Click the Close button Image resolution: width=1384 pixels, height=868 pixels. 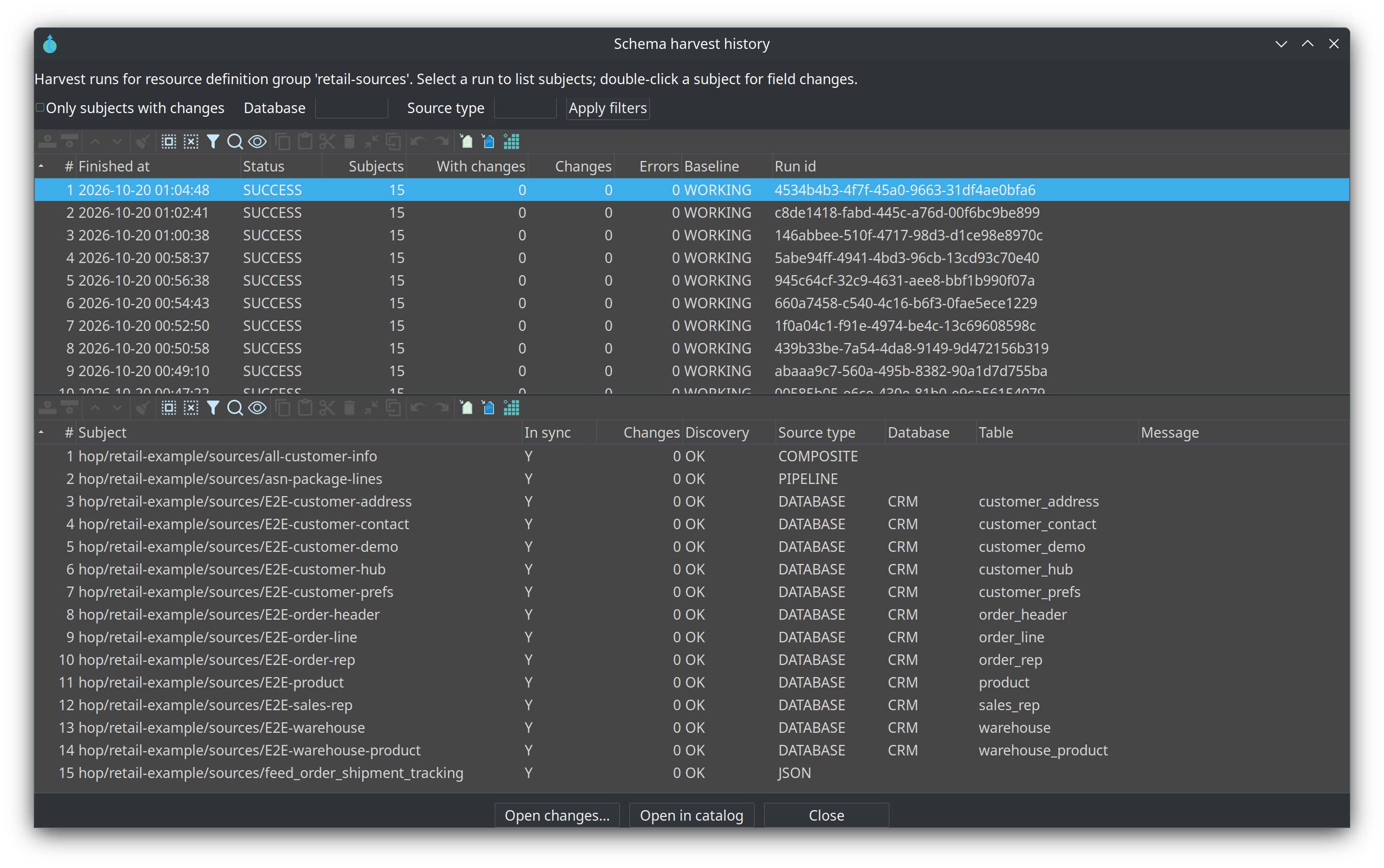point(826,815)
